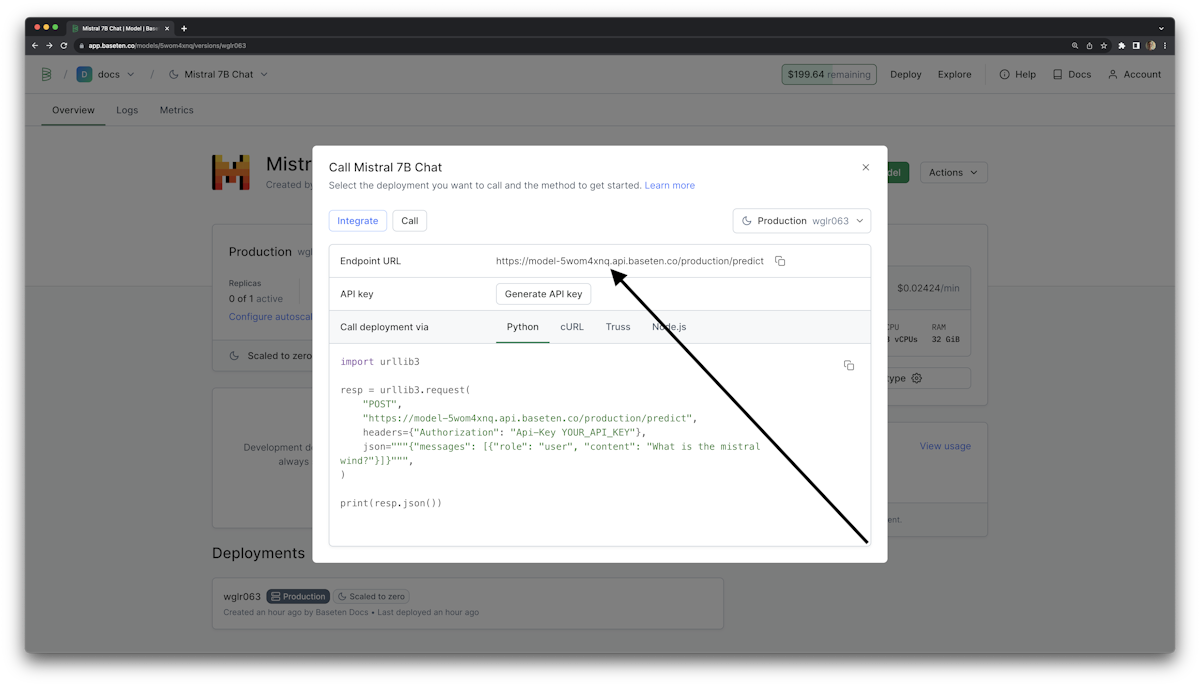Screen dimensions: 1200x686
Task: Close the Call Mistral 7B Chat dialog
Action: point(866,168)
